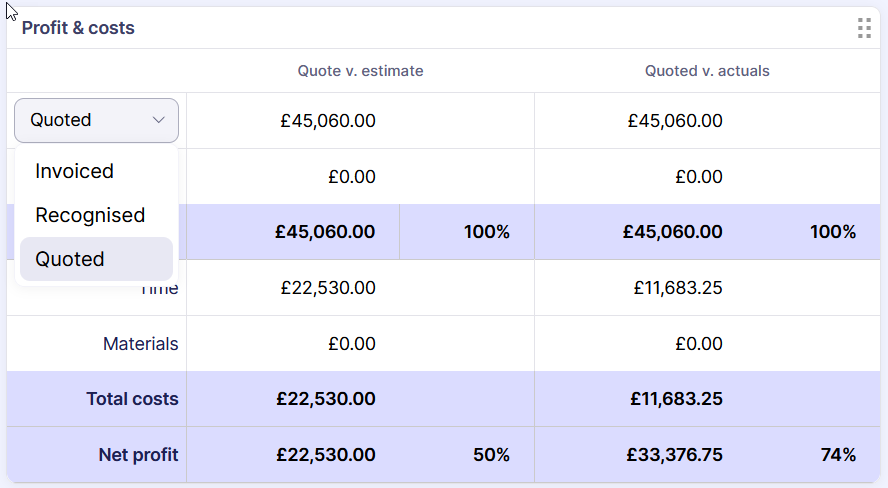Click the 74% net profit margin

tap(838, 455)
